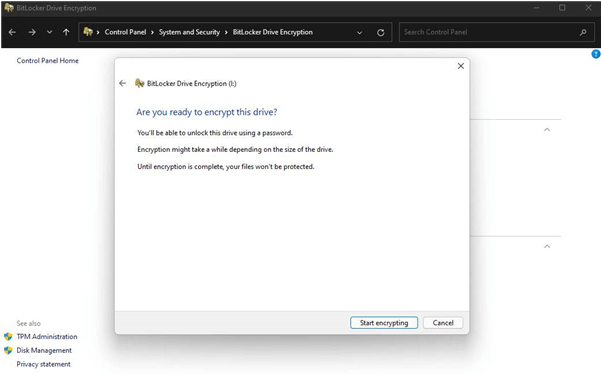602x374 pixels.
Task: Select Control Panel in the breadcrumb
Action: (x=125, y=32)
